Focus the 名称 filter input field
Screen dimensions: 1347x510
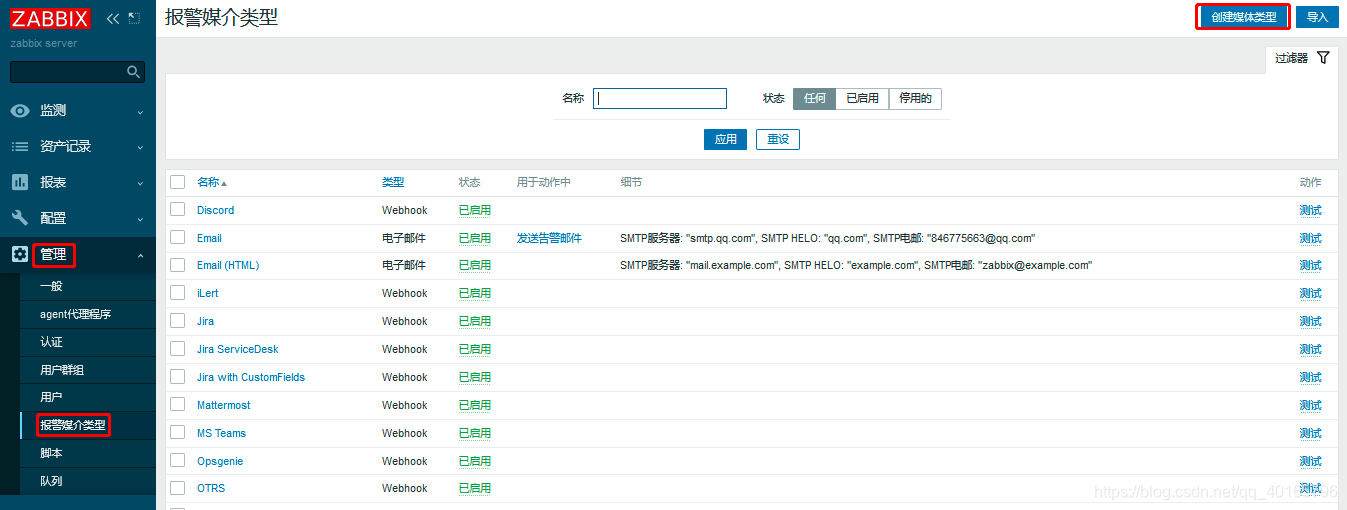click(x=660, y=98)
